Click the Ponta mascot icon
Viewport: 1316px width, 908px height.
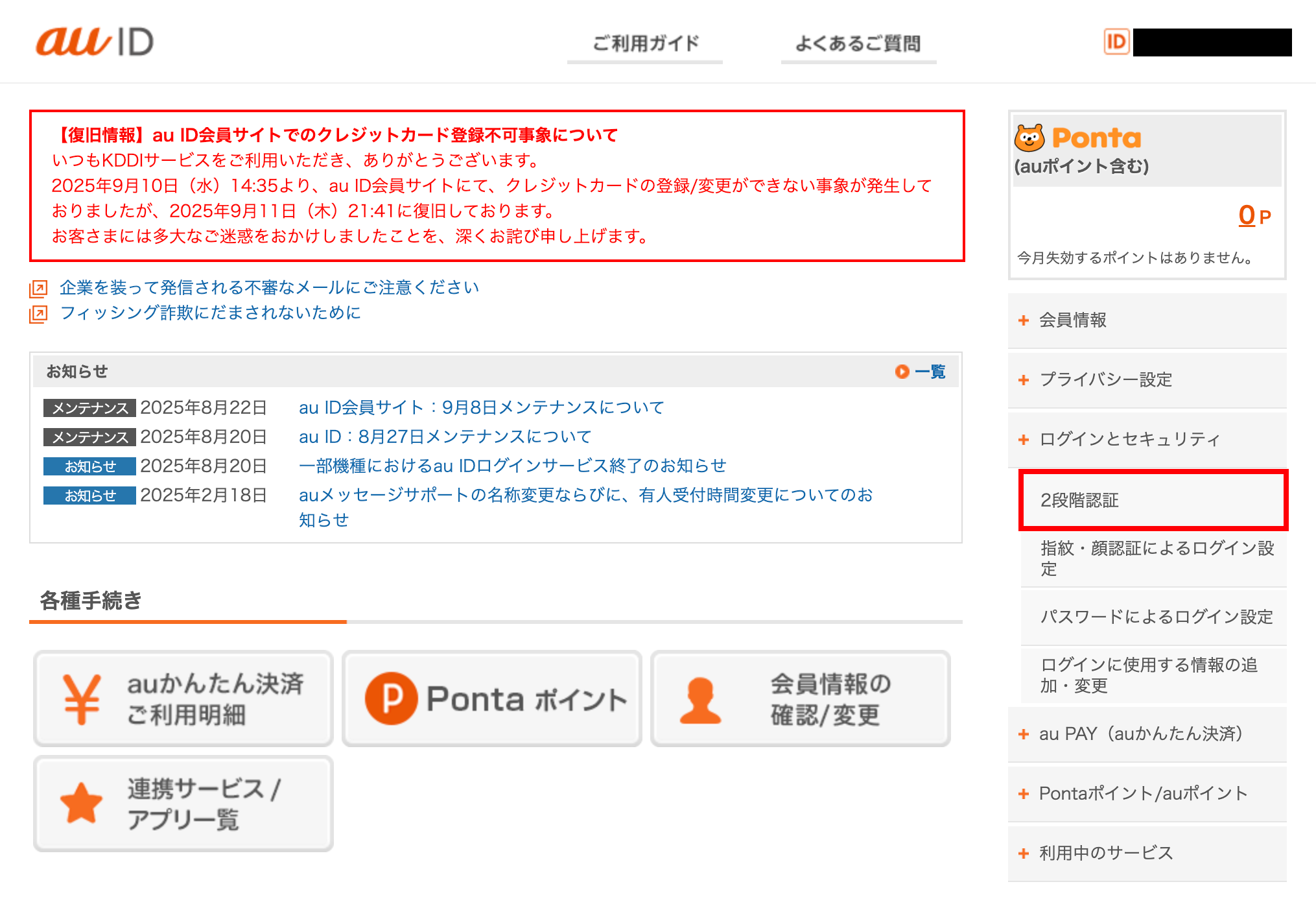point(1029,137)
